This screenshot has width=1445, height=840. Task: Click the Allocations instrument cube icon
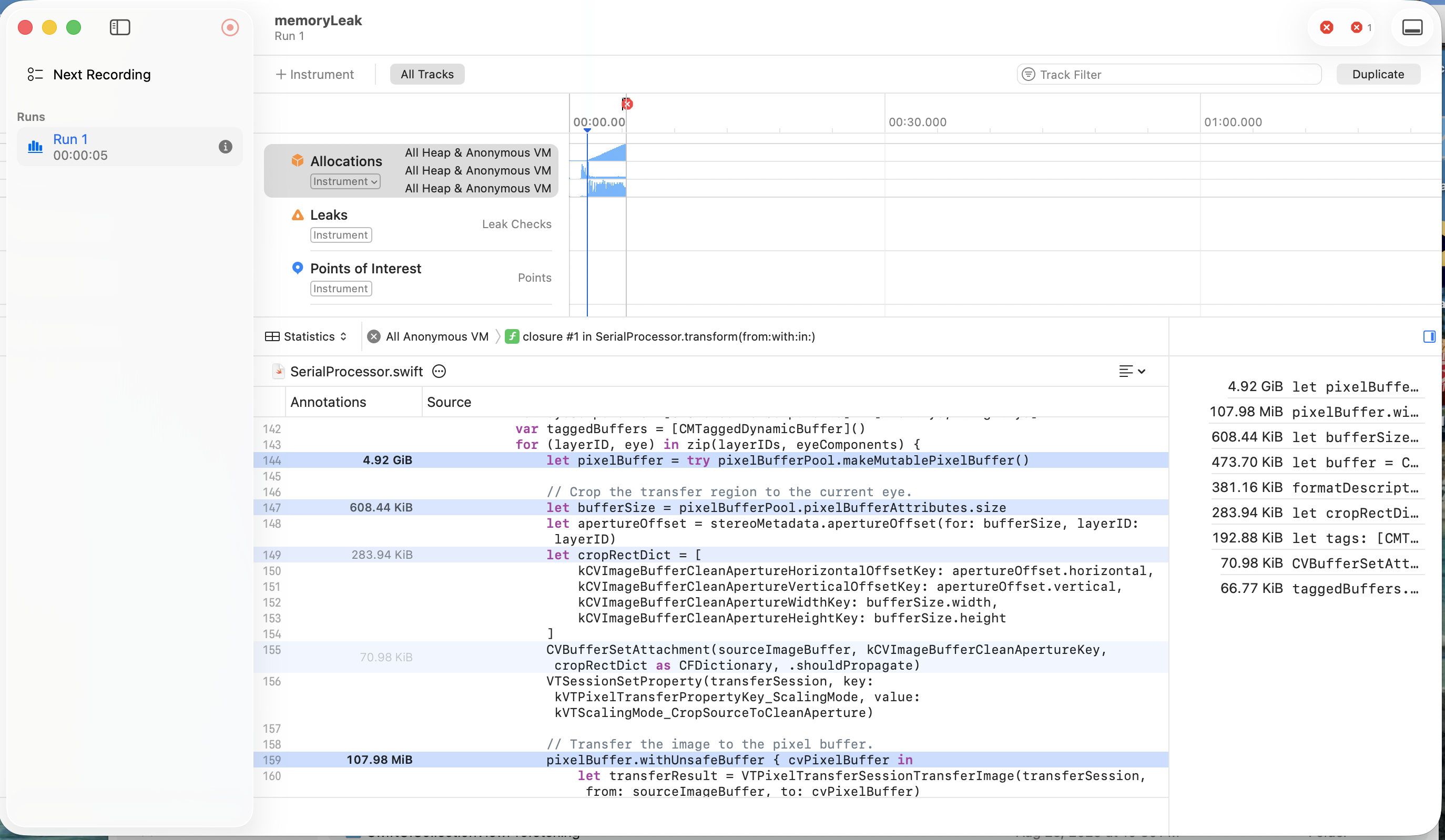297,160
